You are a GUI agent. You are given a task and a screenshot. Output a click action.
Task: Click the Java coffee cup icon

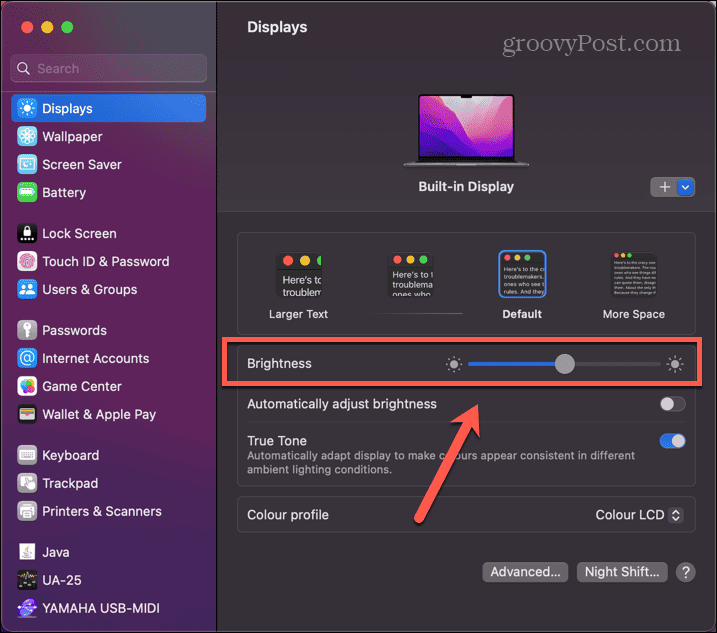[27, 552]
